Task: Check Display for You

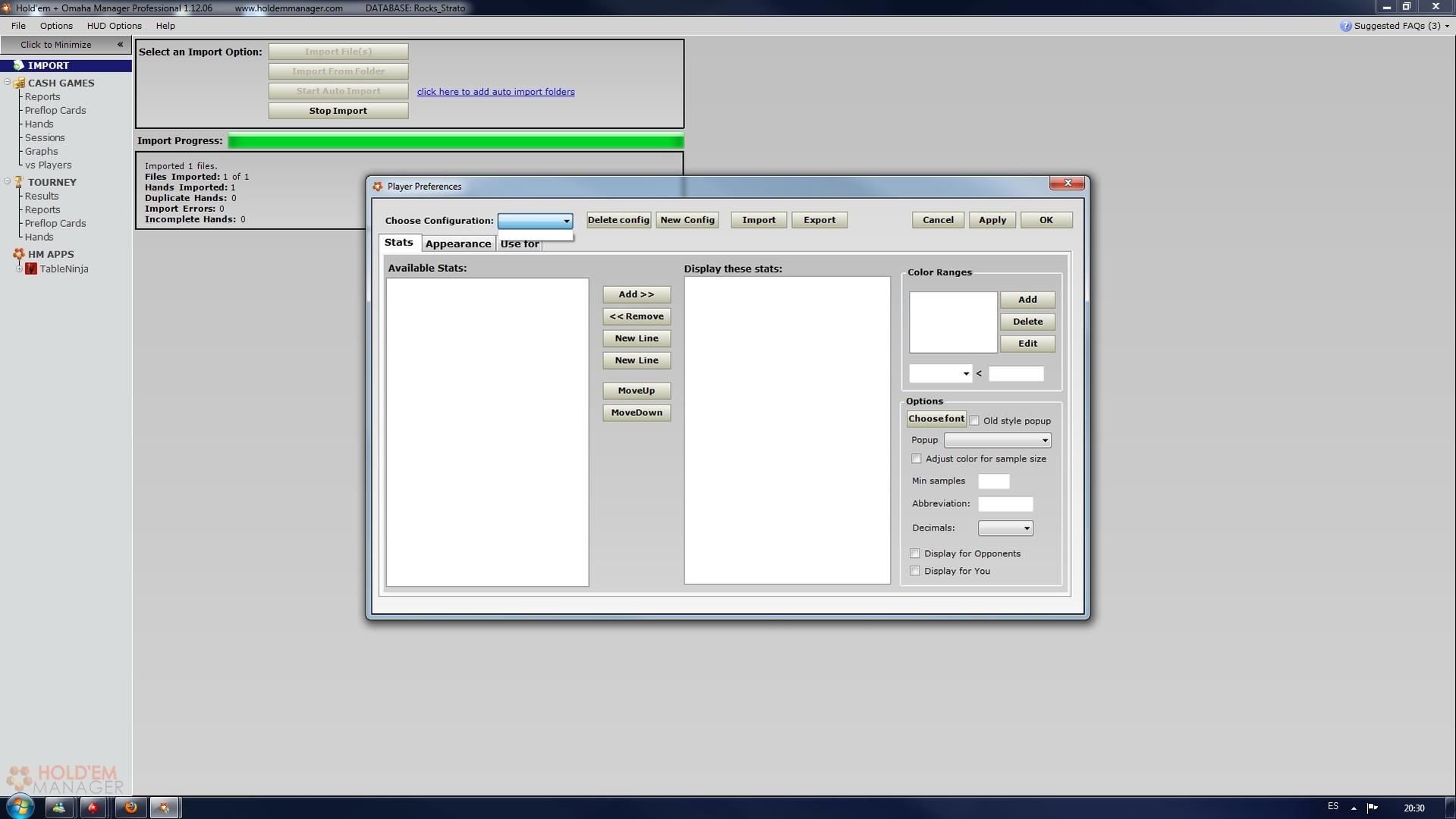Action: pos(915,571)
